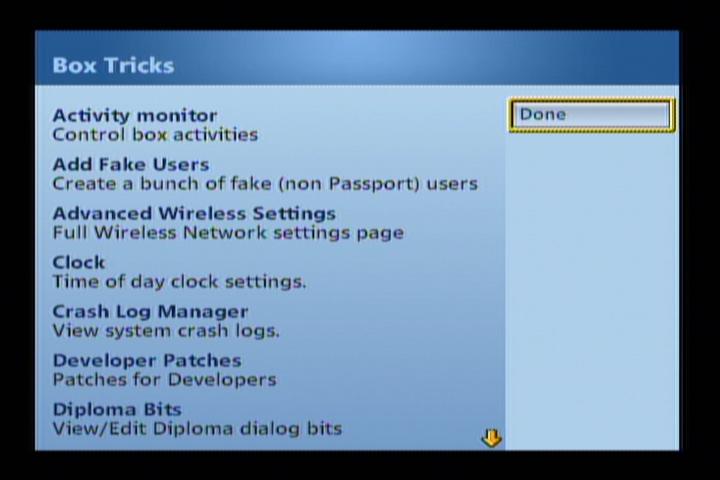This screenshot has height=480, width=720.
Task: Click the 'Passport' word in fake users line
Action: (372, 184)
